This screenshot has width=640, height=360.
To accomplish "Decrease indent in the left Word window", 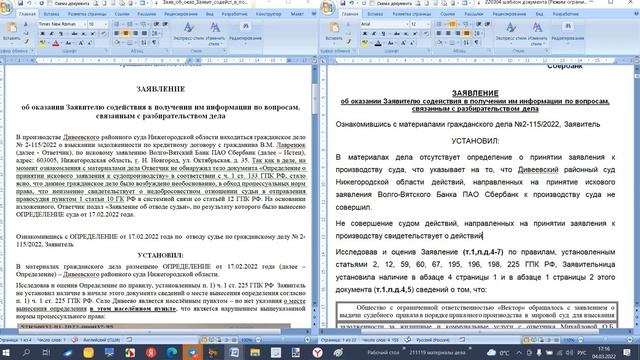I will (x=156, y=24).
